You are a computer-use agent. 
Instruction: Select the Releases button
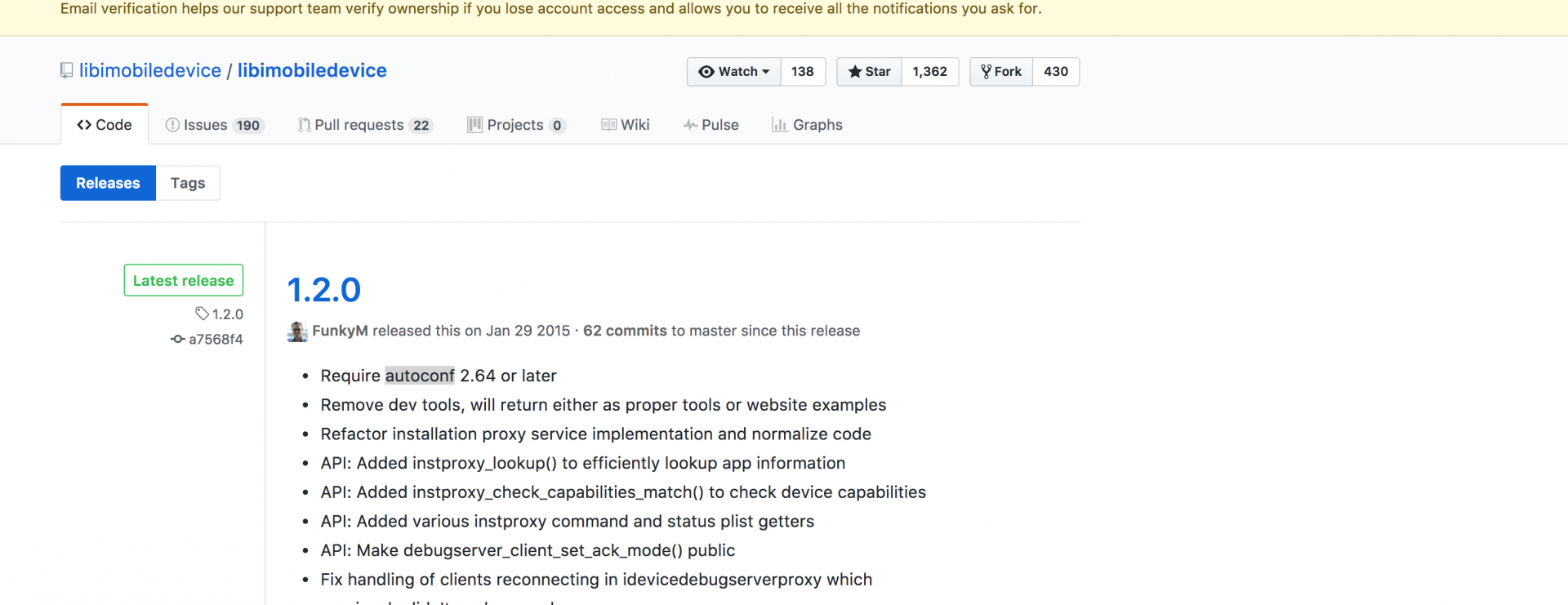(x=108, y=183)
